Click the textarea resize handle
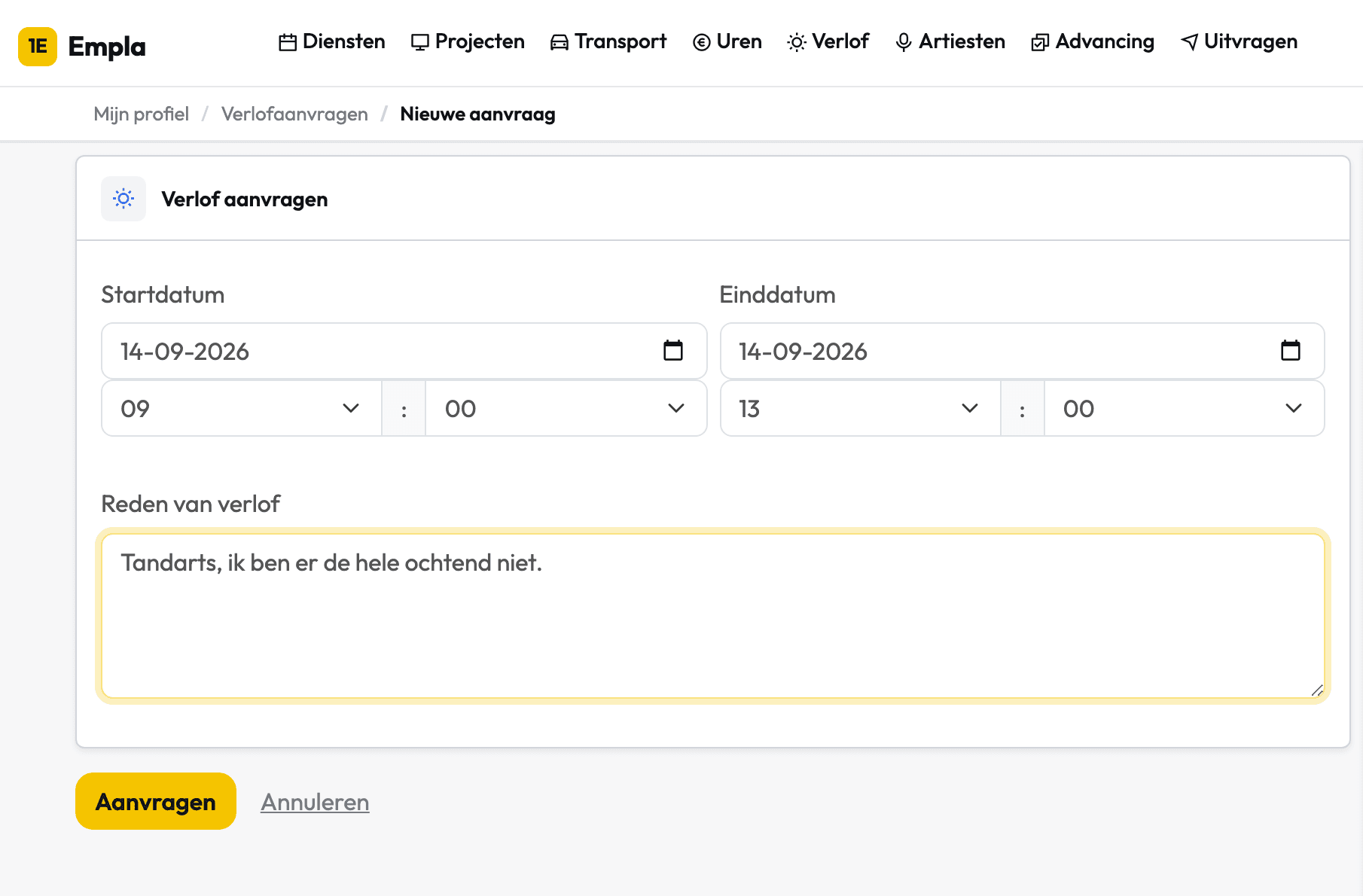1363x896 pixels. click(1317, 690)
